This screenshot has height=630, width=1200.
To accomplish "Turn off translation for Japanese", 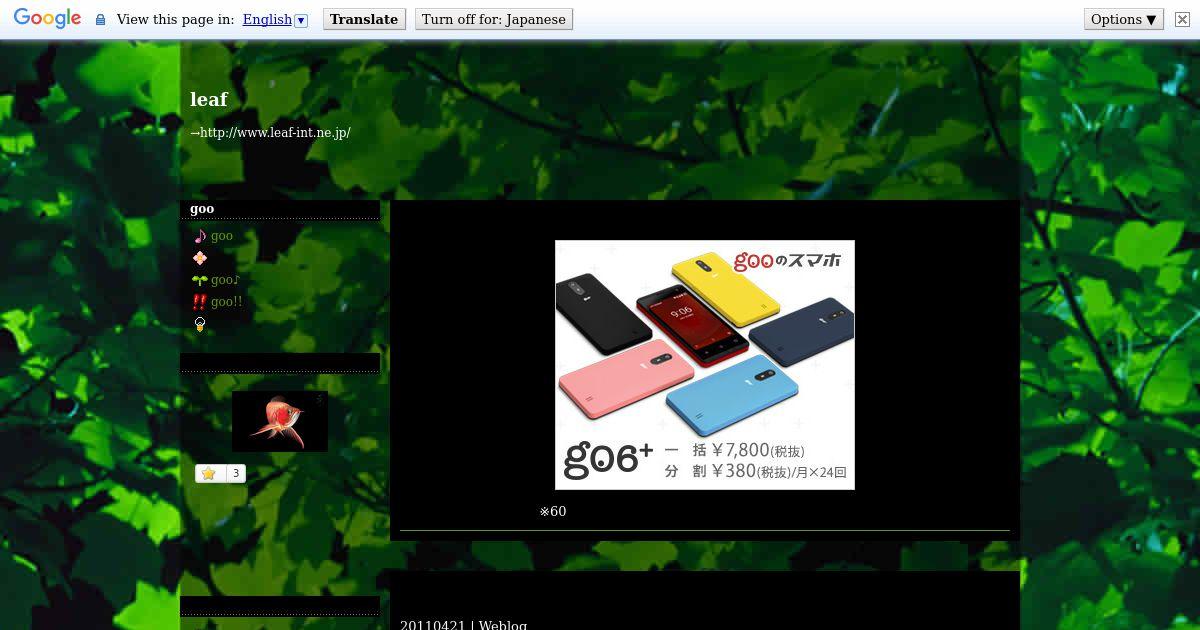I will click(x=494, y=19).
